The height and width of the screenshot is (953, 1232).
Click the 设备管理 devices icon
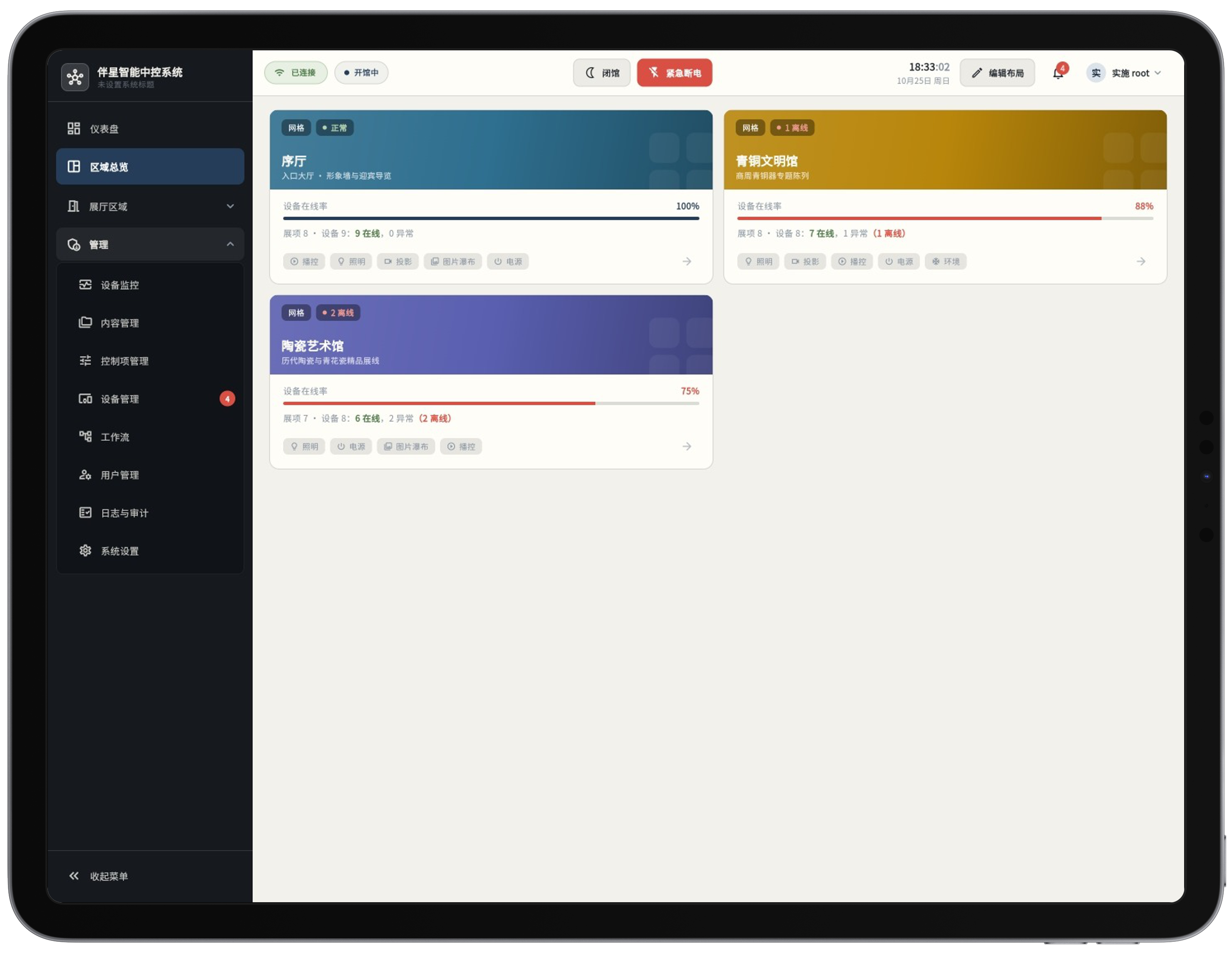coord(85,399)
